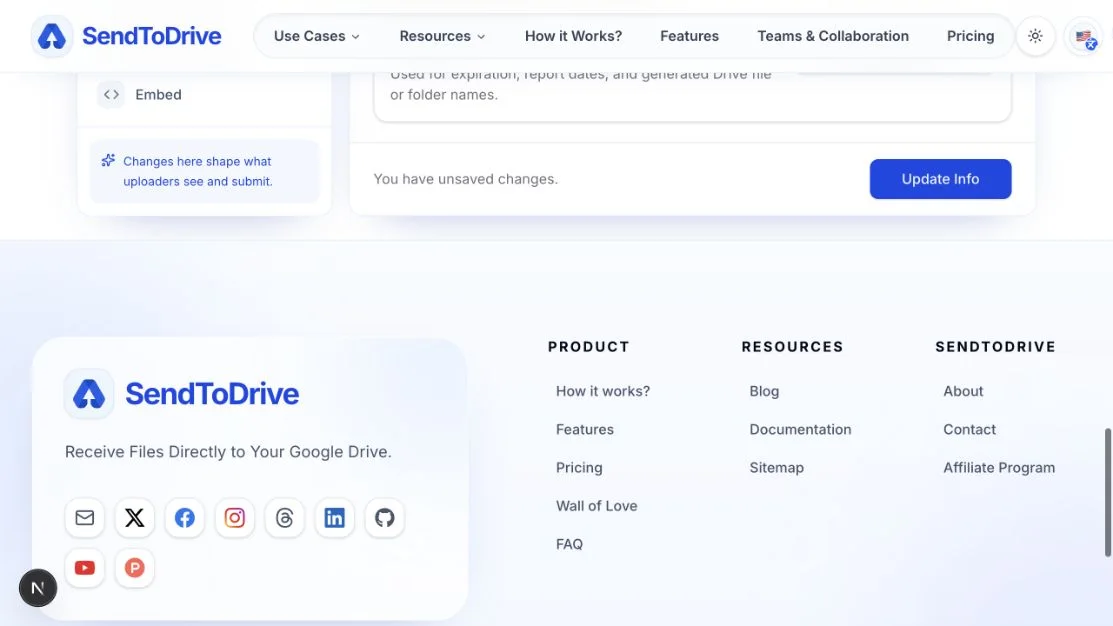
Task: Open the email contact icon in footer
Action: click(84, 517)
